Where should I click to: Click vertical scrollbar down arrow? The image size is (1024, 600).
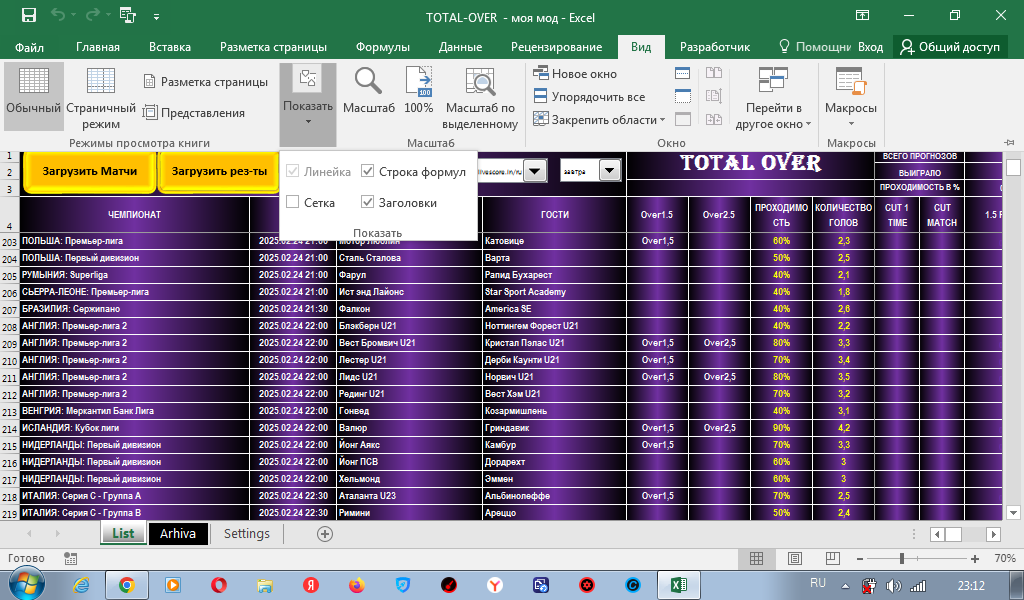pos(1014,513)
